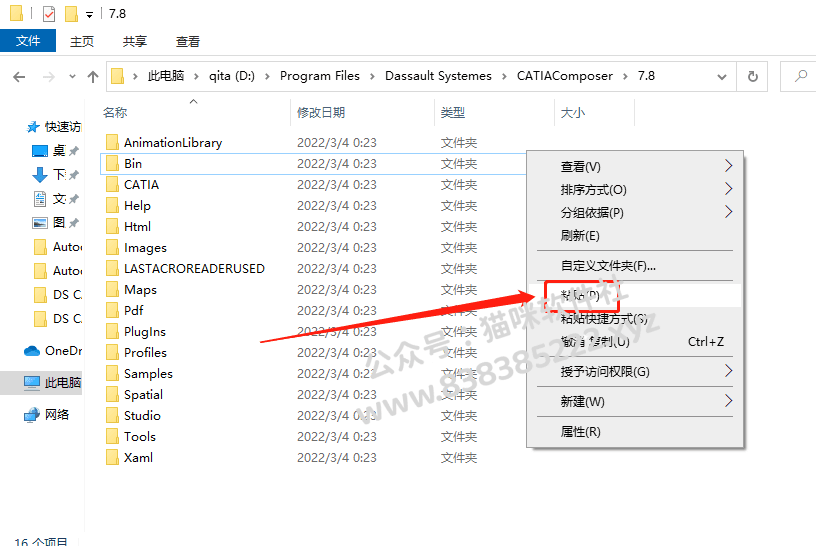
Task: Select the Pdf folder icon
Action: coord(112,310)
